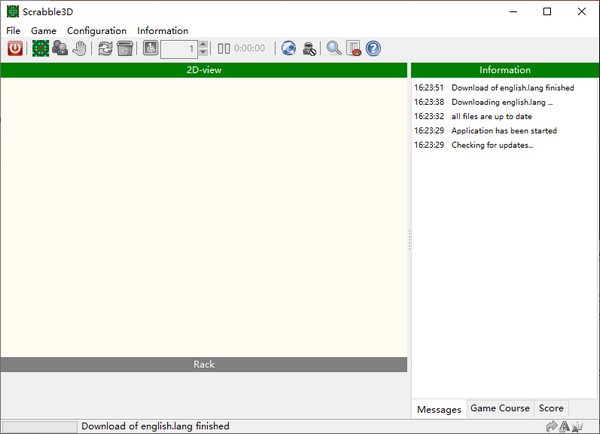600x434 pixels.
Task: Open the Game menu
Action: click(x=43, y=31)
